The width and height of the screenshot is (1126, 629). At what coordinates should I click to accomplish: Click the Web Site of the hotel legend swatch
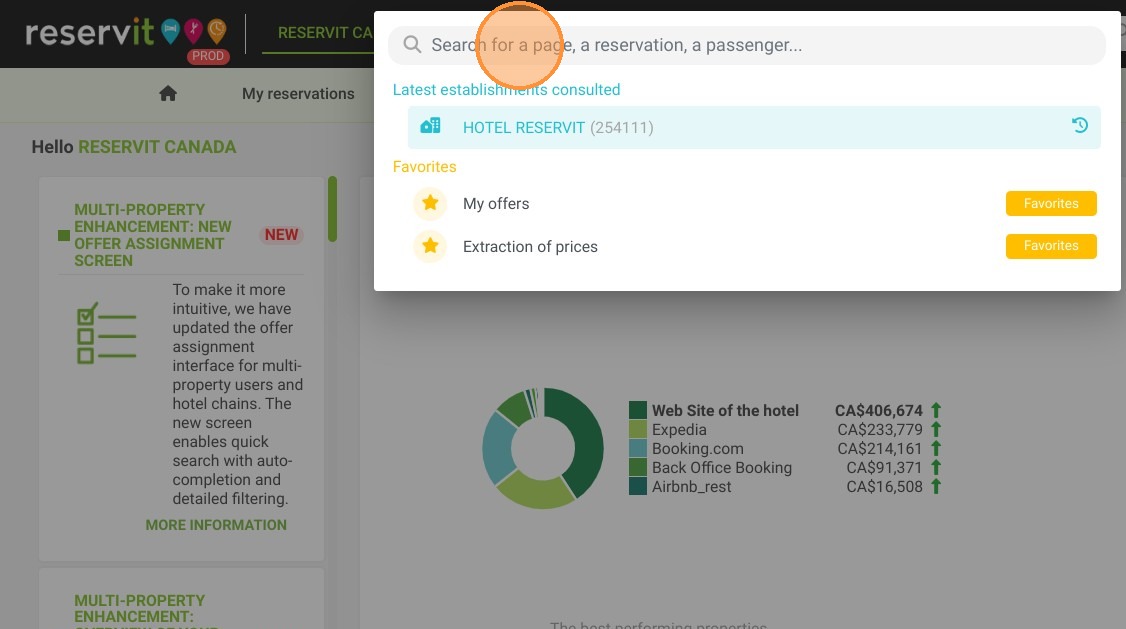click(638, 410)
